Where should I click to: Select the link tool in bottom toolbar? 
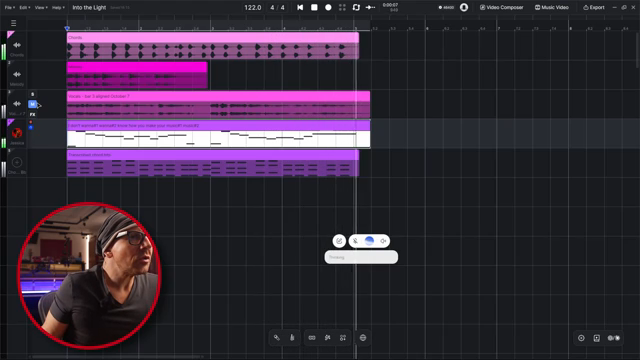coord(277,338)
